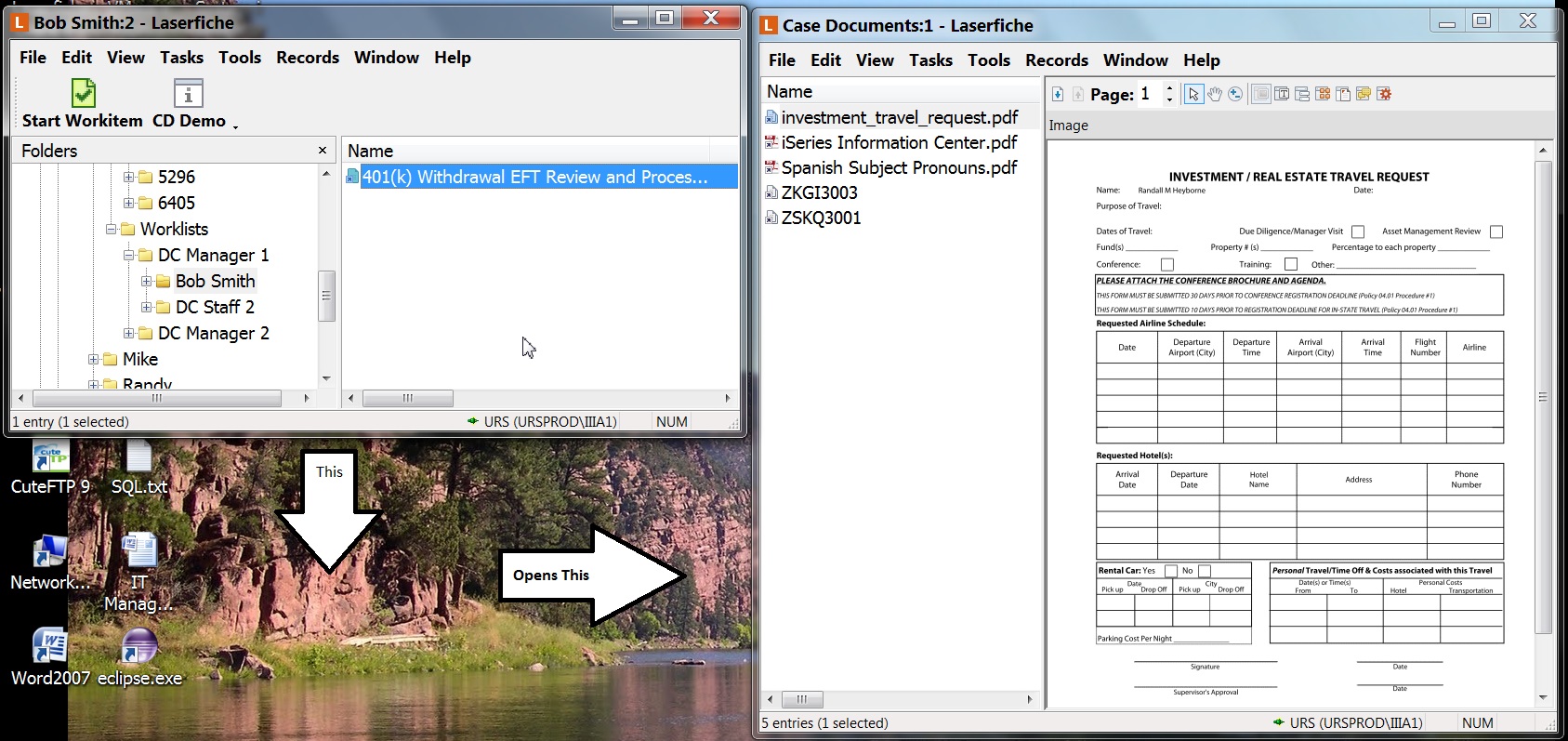Select the pointer arrow tool
1568x741 pixels.
coord(1194,94)
